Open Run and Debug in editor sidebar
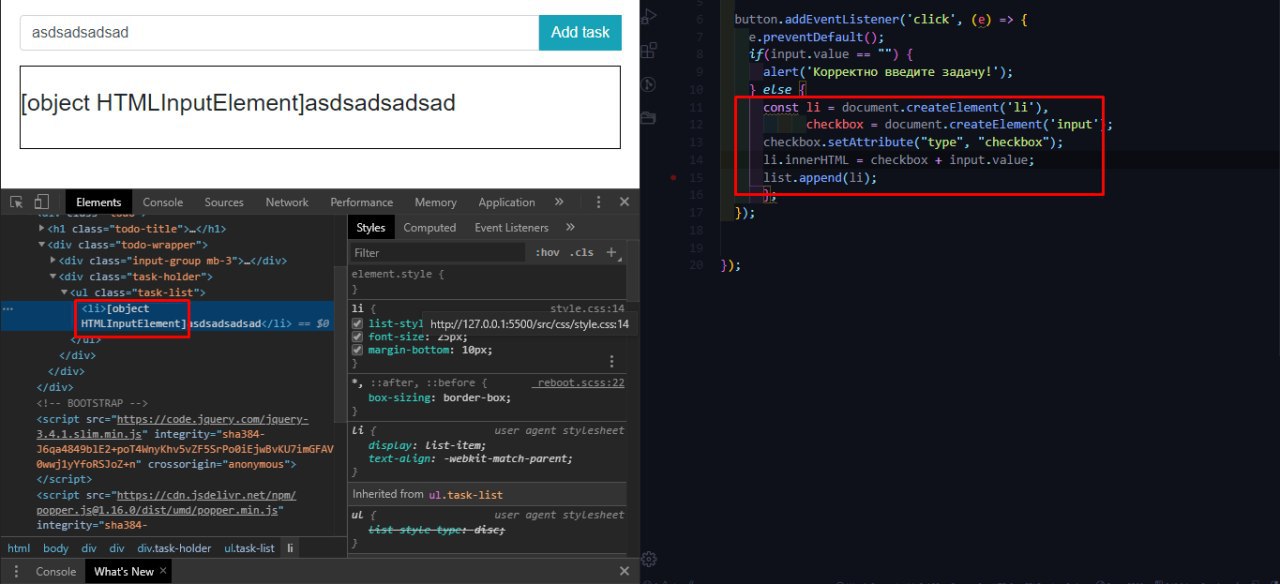This screenshot has width=1280, height=584. pyautogui.click(x=649, y=16)
